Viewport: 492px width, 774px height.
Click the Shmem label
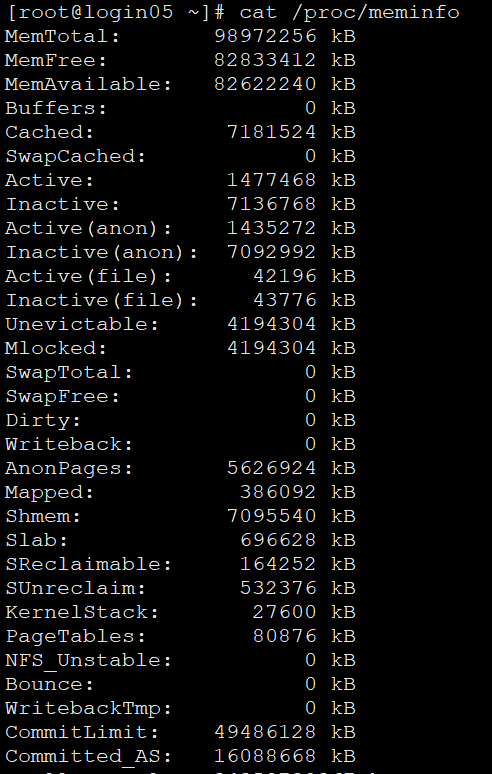[43, 516]
